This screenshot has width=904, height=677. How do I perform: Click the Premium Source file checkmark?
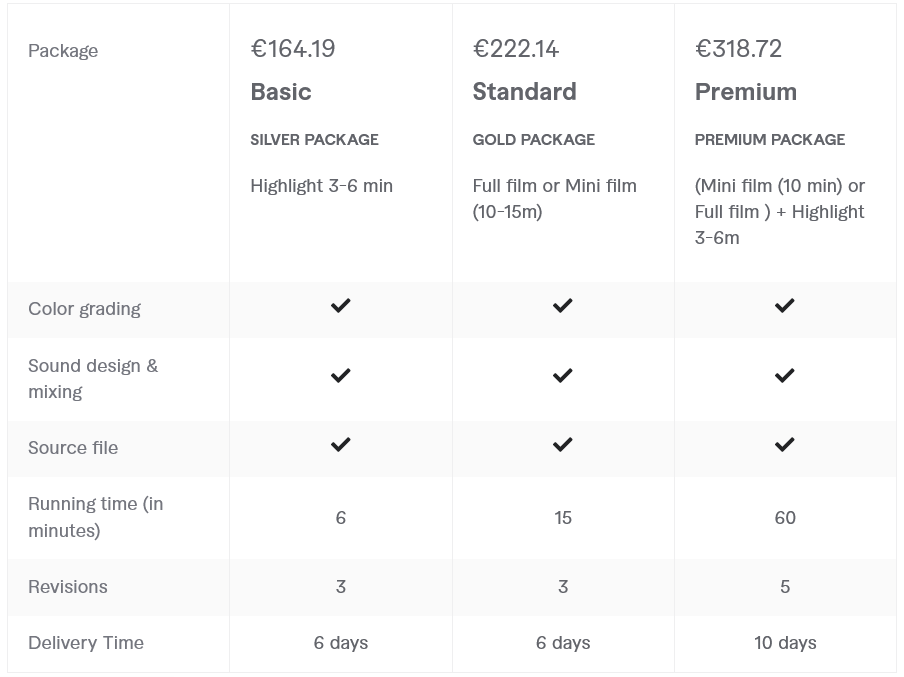coord(785,444)
